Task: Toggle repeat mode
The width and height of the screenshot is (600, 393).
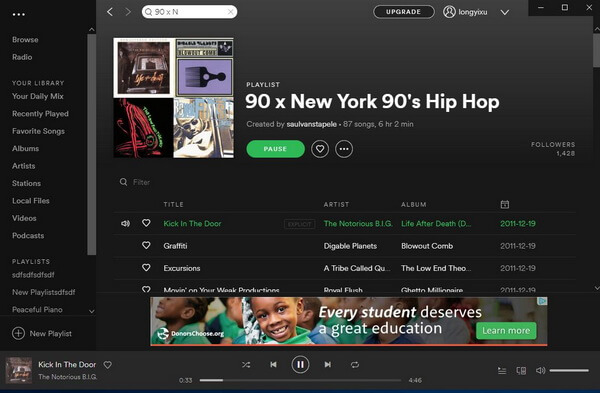Action: [x=355, y=365]
